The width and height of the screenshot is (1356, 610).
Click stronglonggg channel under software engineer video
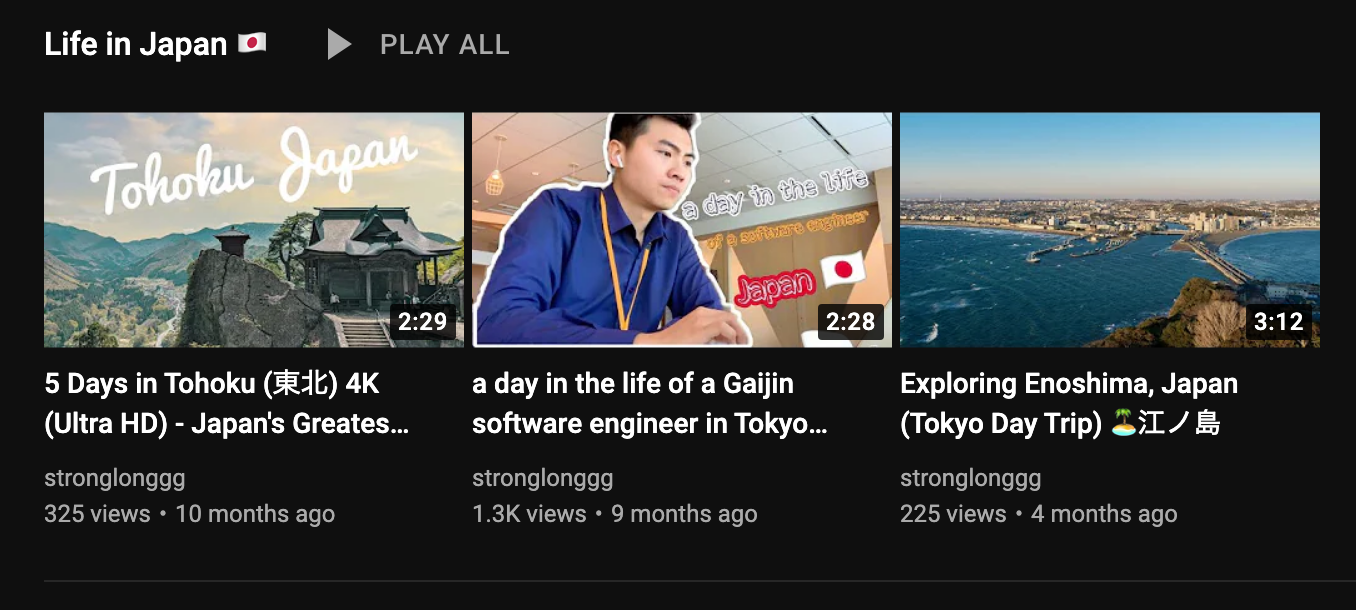pyautogui.click(x=543, y=479)
